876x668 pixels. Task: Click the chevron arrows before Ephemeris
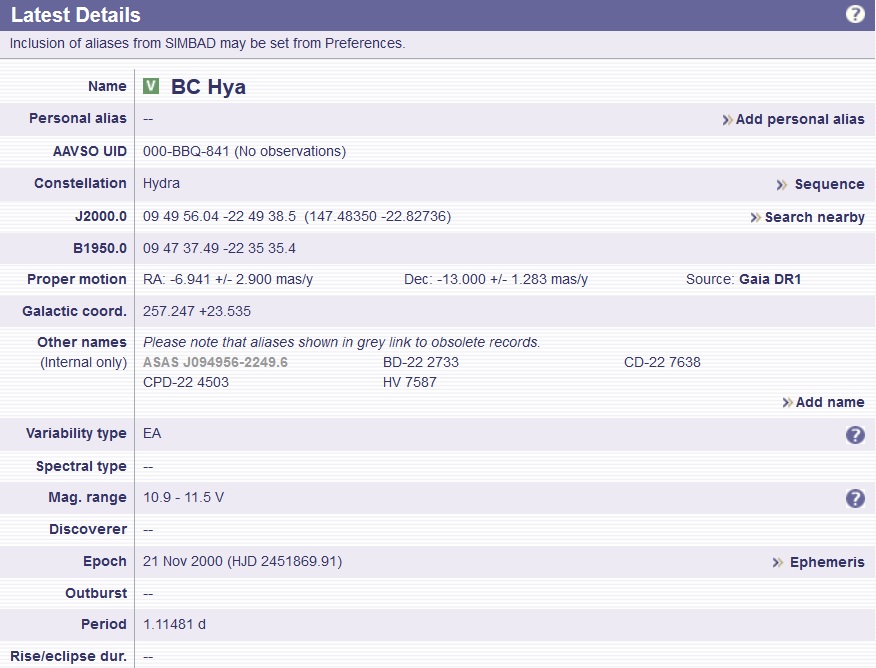pos(777,563)
